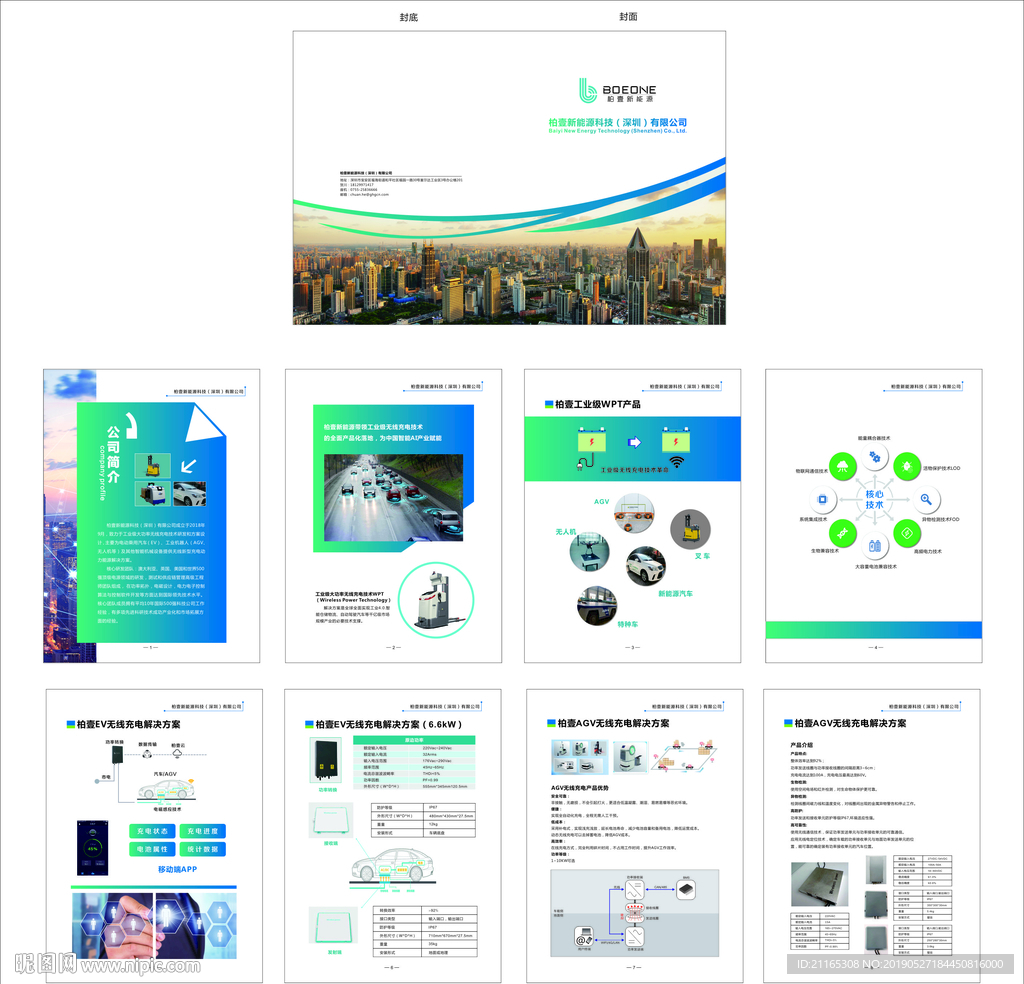Image resolution: width=1024 pixels, height=984 pixels.
Task: Click the 充电状态 button
Action: pyautogui.click(x=152, y=831)
